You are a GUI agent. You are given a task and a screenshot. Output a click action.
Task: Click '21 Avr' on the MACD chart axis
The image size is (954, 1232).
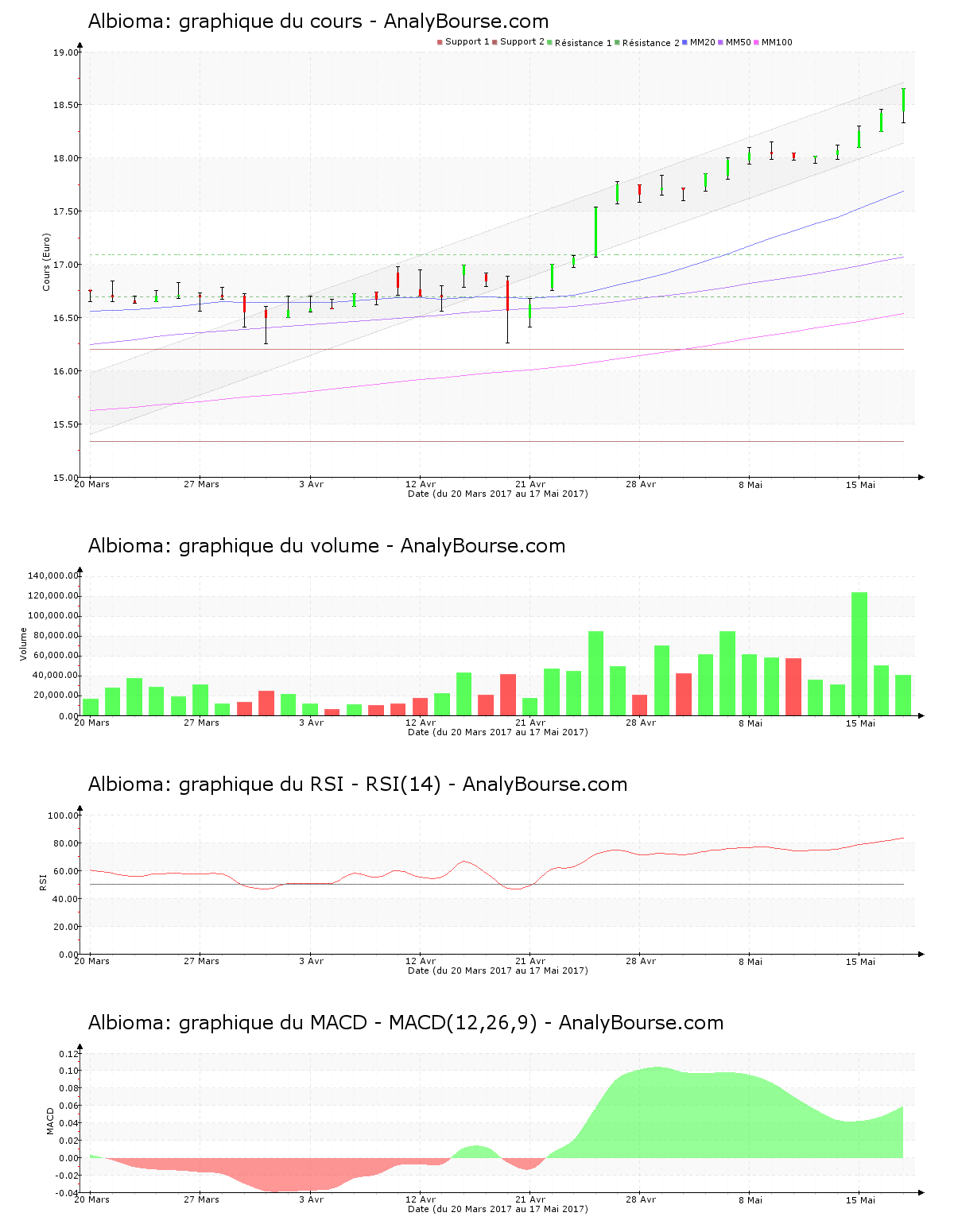[x=530, y=1199]
